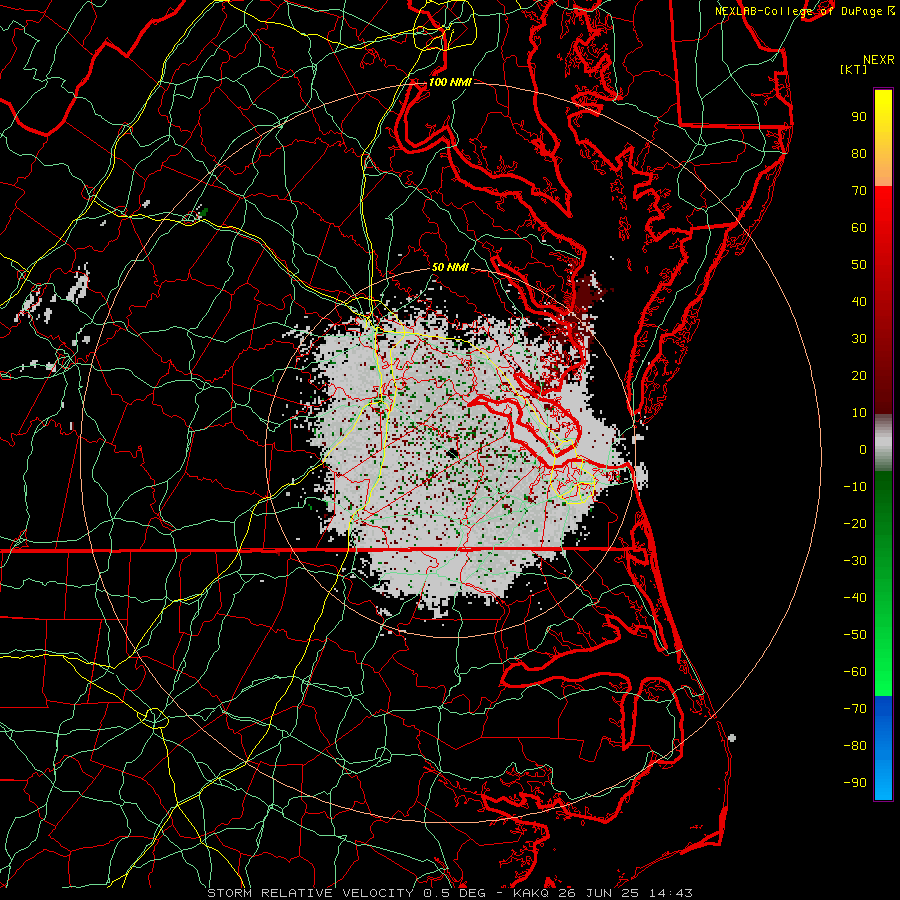Click the -70 value on velocity scale
The image size is (900, 900).
855,709
